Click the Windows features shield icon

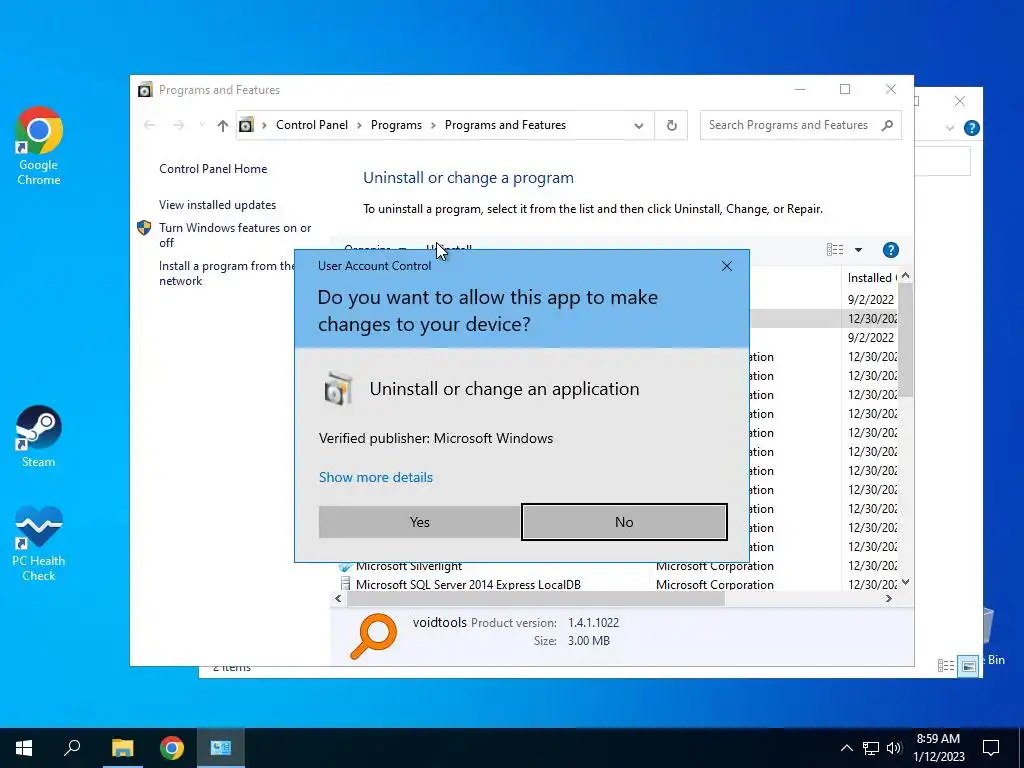144,228
